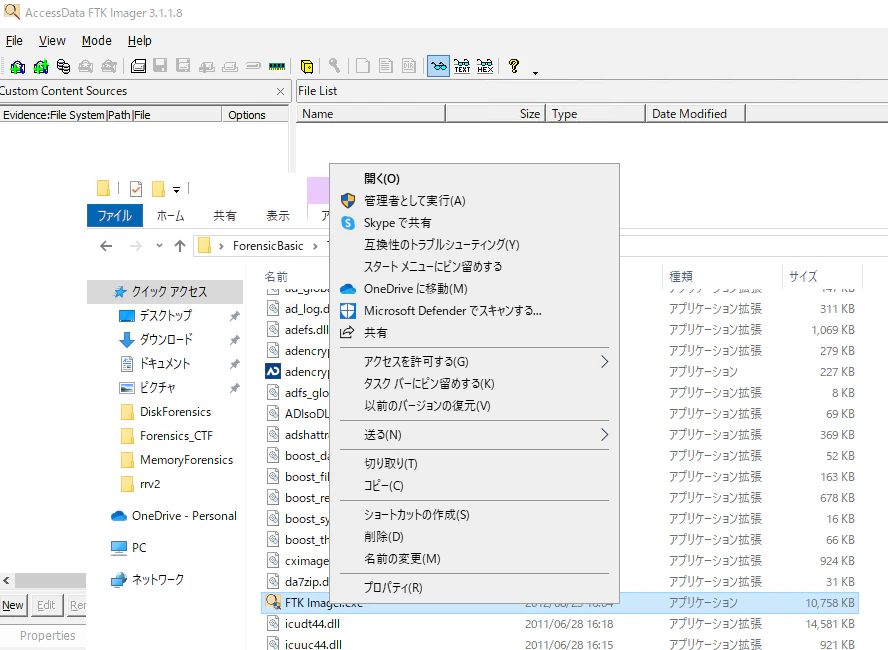This screenshot has width=888, height=650.
Task: Click the Create Disk Image icon
Action: click(138, 66)
